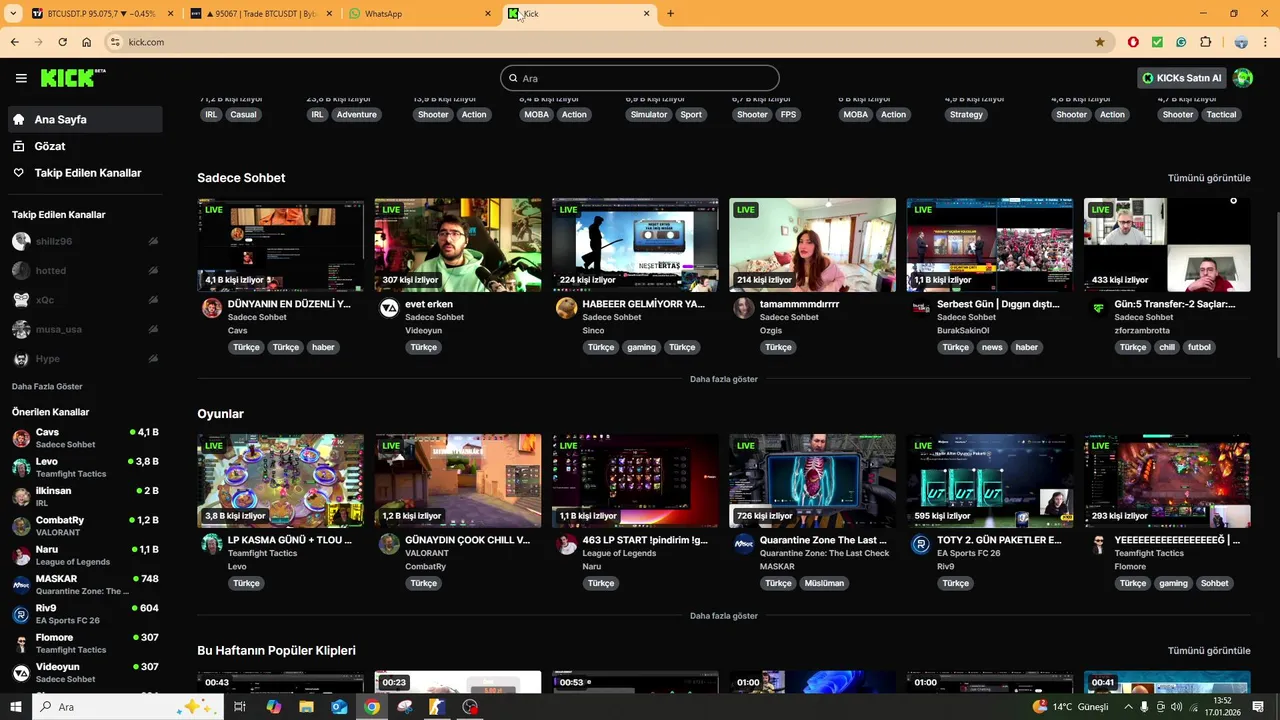Open Cavs streamer avatar under Sadece Sohbet
1280x720 pixels.
212,308
